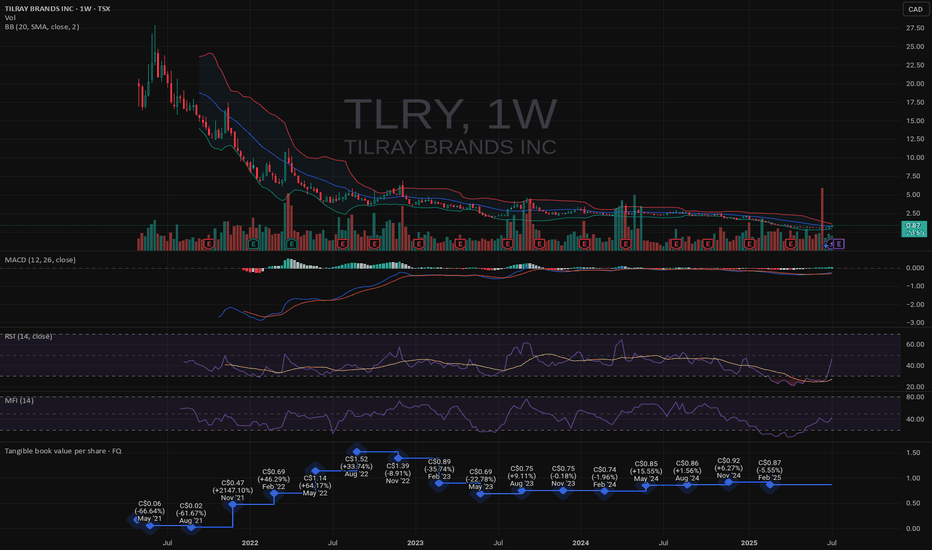932x550 pixels.
Task: Click the red earnings marker near January 2023
Action: 418,244
